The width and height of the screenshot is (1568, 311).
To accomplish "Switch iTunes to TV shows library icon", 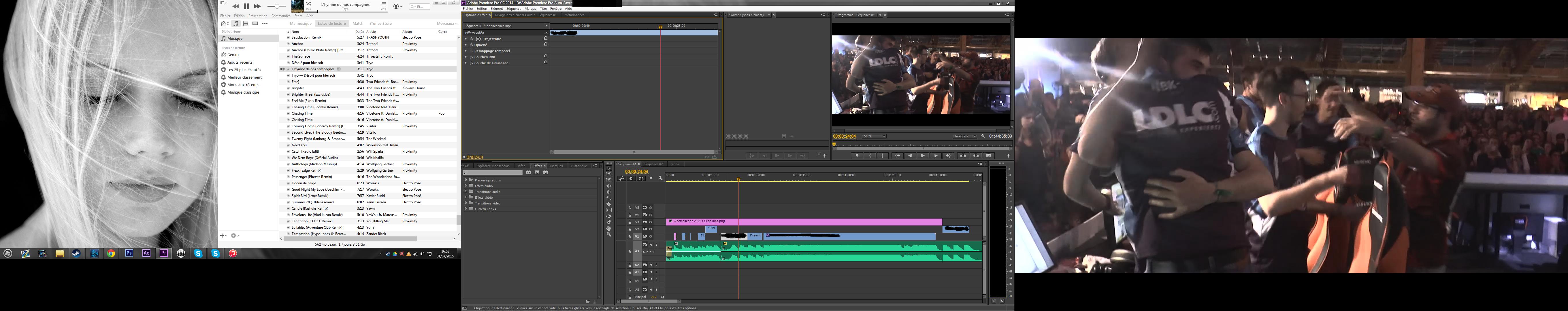I will tap(255, 23).
